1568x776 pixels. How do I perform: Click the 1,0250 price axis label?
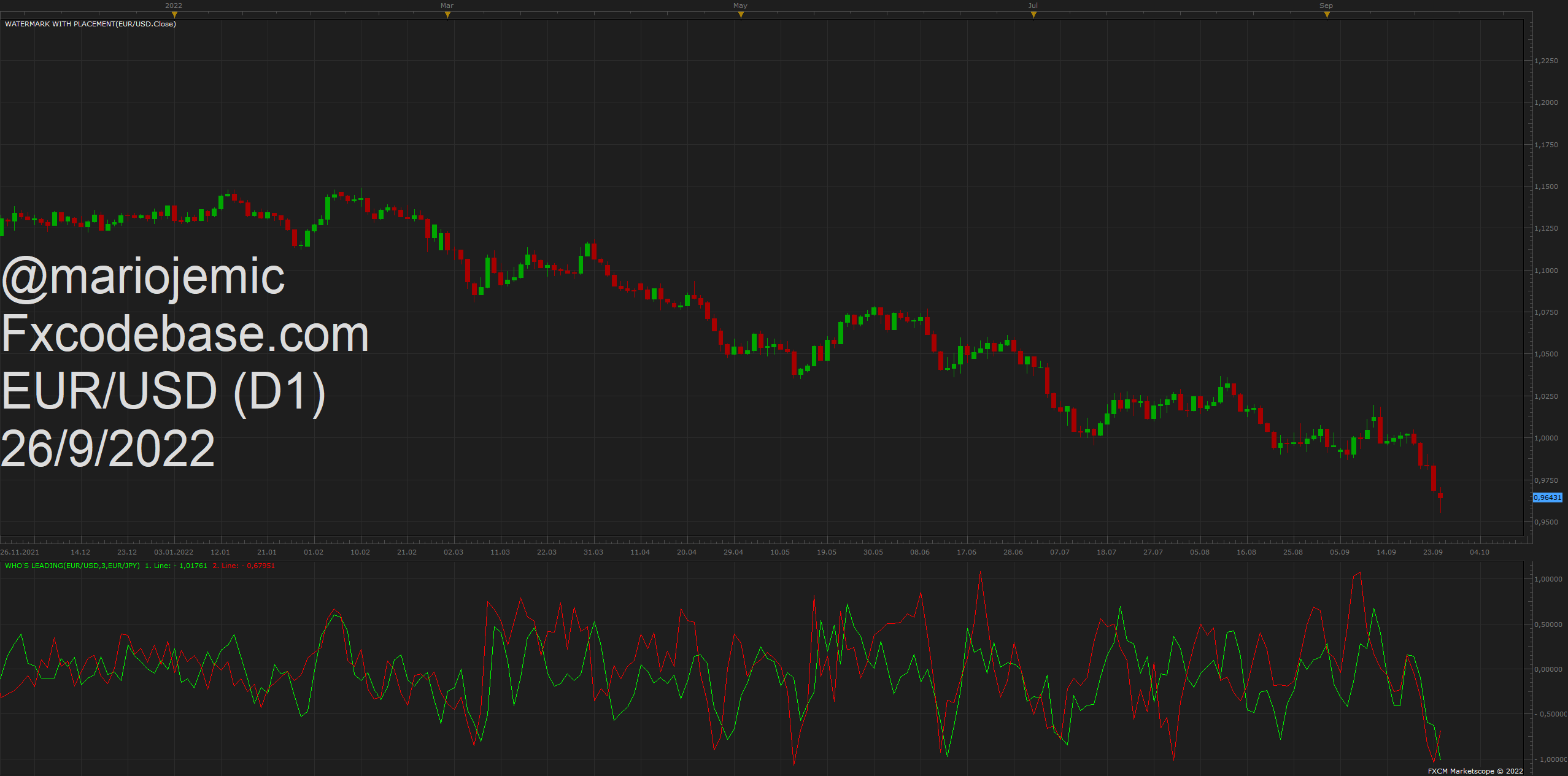(x=1546, y=396)
